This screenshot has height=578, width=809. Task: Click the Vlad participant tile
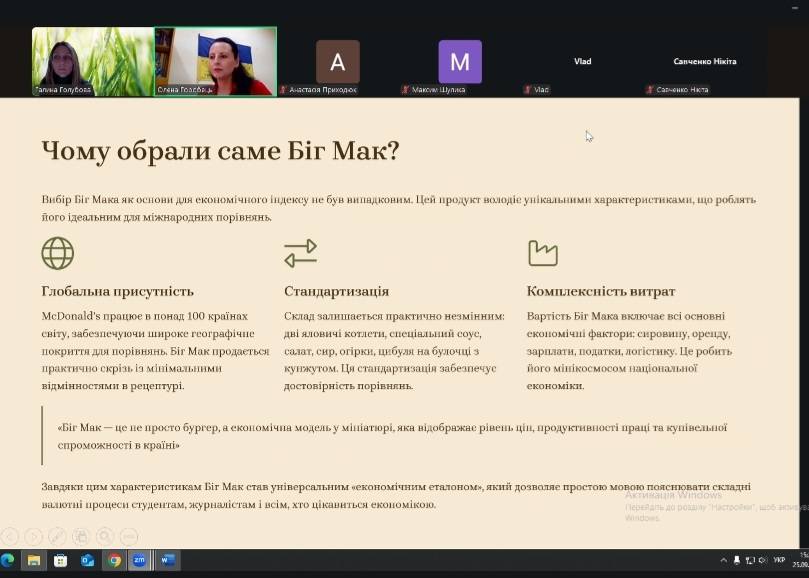tap(582, 62)
